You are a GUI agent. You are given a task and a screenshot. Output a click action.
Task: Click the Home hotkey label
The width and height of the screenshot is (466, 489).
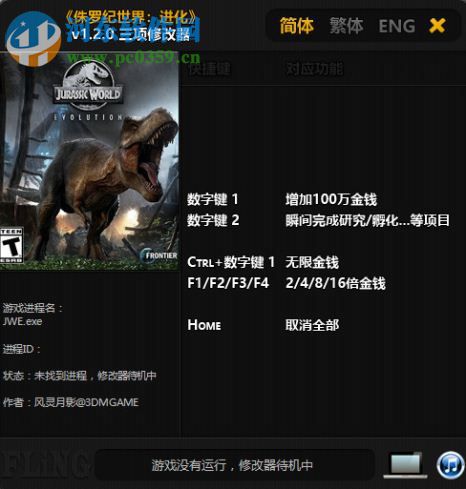click(x=204, y=325)
